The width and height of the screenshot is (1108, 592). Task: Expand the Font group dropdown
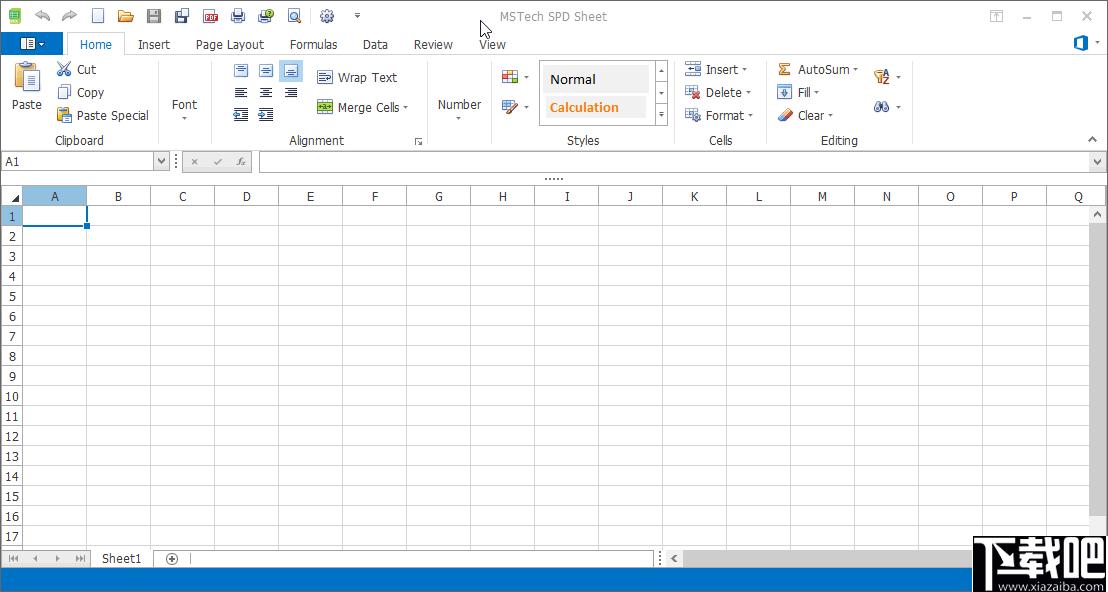[x=184, y=109]
